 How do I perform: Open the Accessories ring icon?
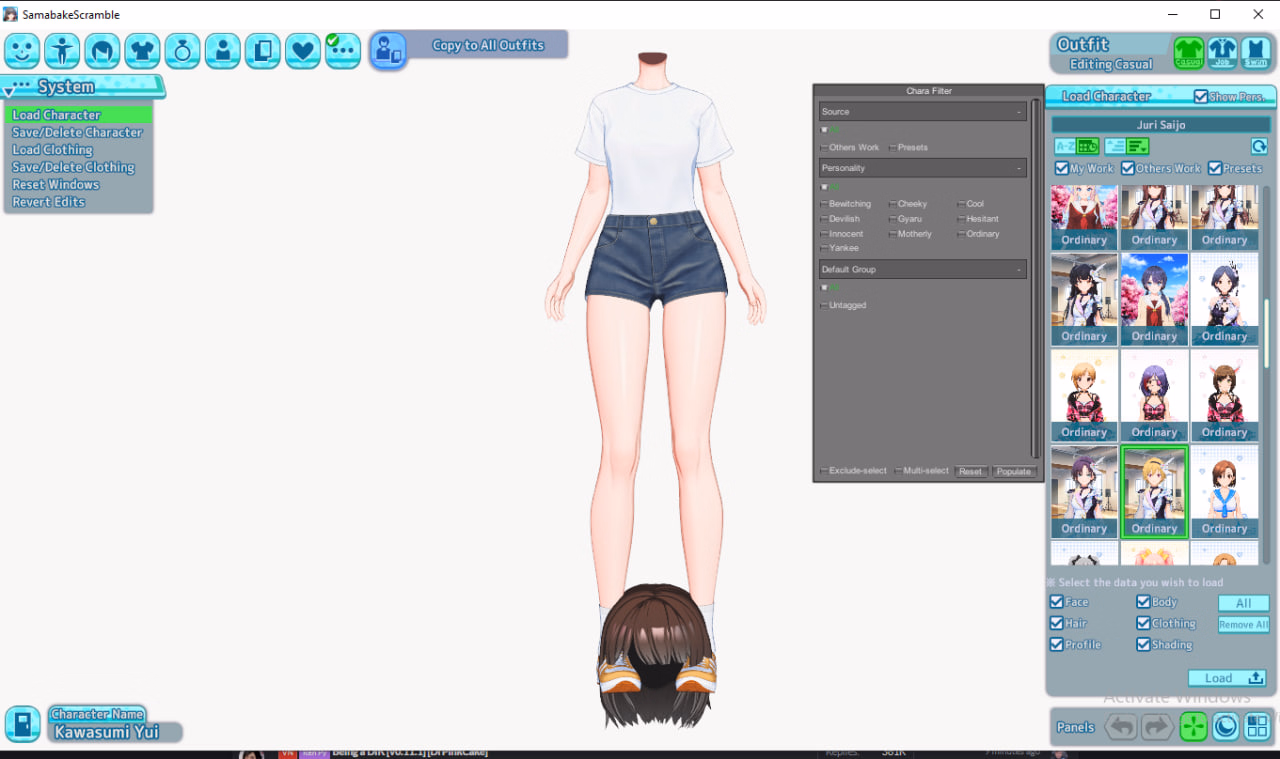click(183, 51)
